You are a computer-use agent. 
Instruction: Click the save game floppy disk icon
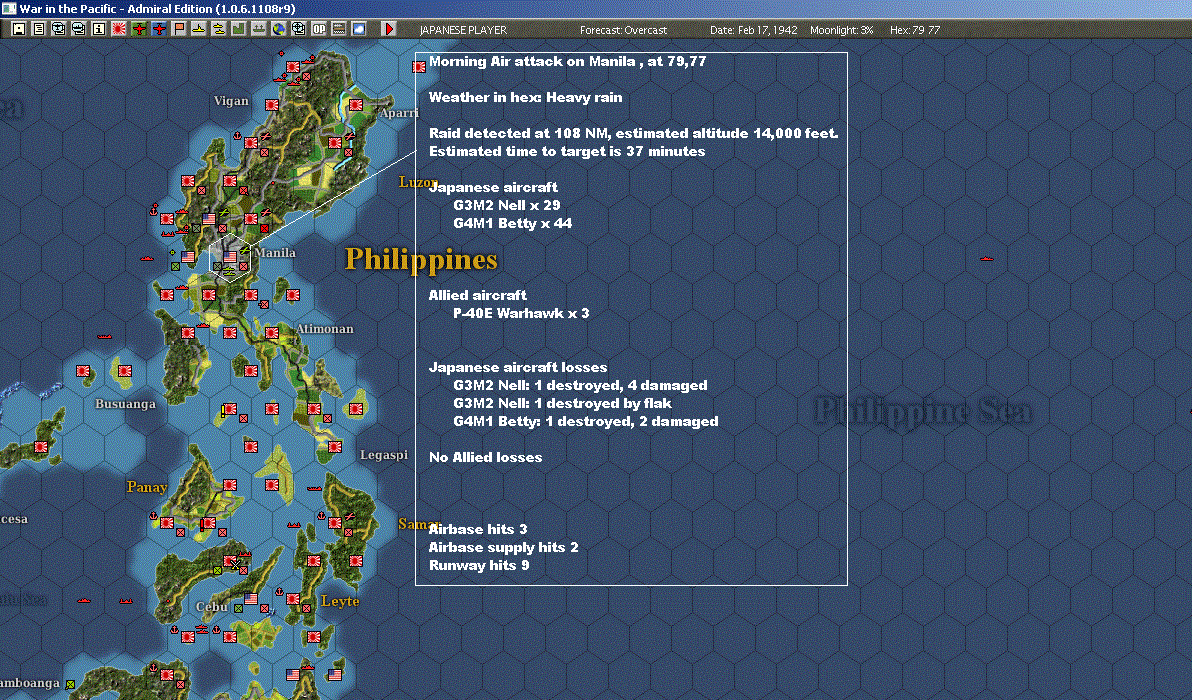(x=19, y=29)
